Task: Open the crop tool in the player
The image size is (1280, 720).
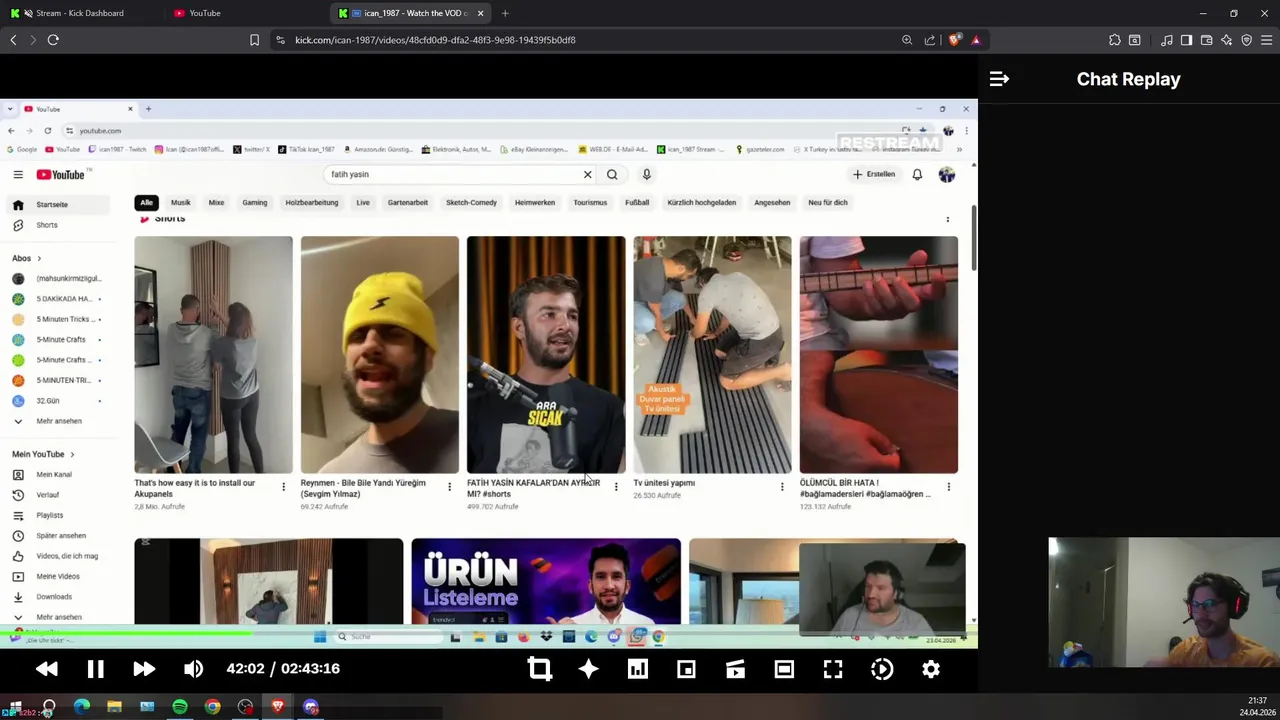Action: pos(539,669)
